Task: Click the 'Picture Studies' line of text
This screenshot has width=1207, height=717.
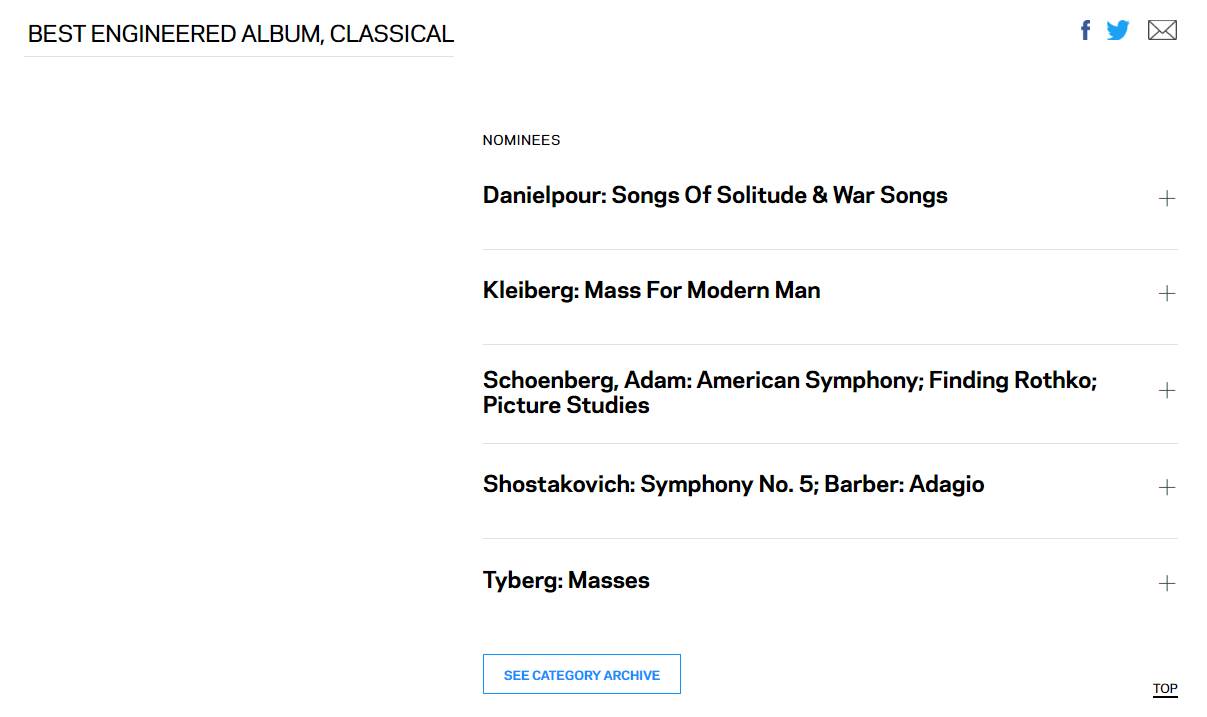Action: pyautogui.click(x=566, y=405)
